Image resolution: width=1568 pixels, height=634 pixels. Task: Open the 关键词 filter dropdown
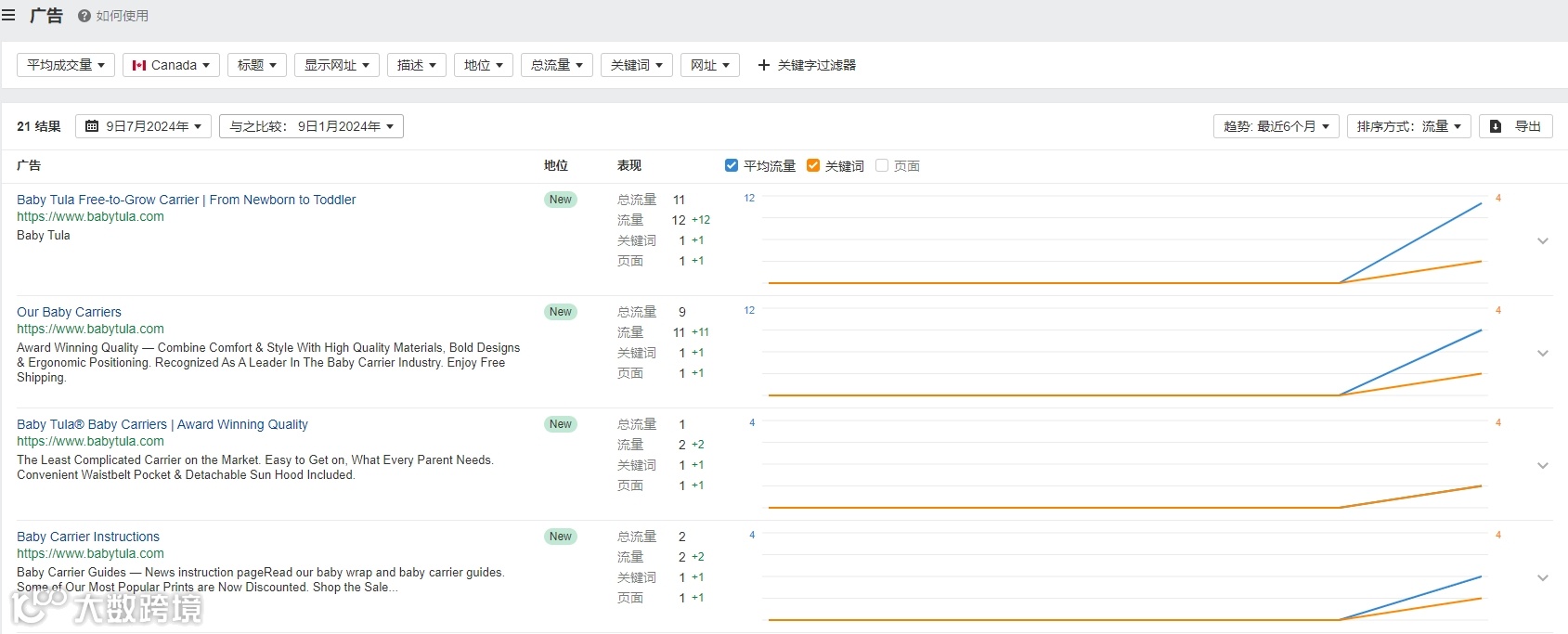click(x=637, y=65)
